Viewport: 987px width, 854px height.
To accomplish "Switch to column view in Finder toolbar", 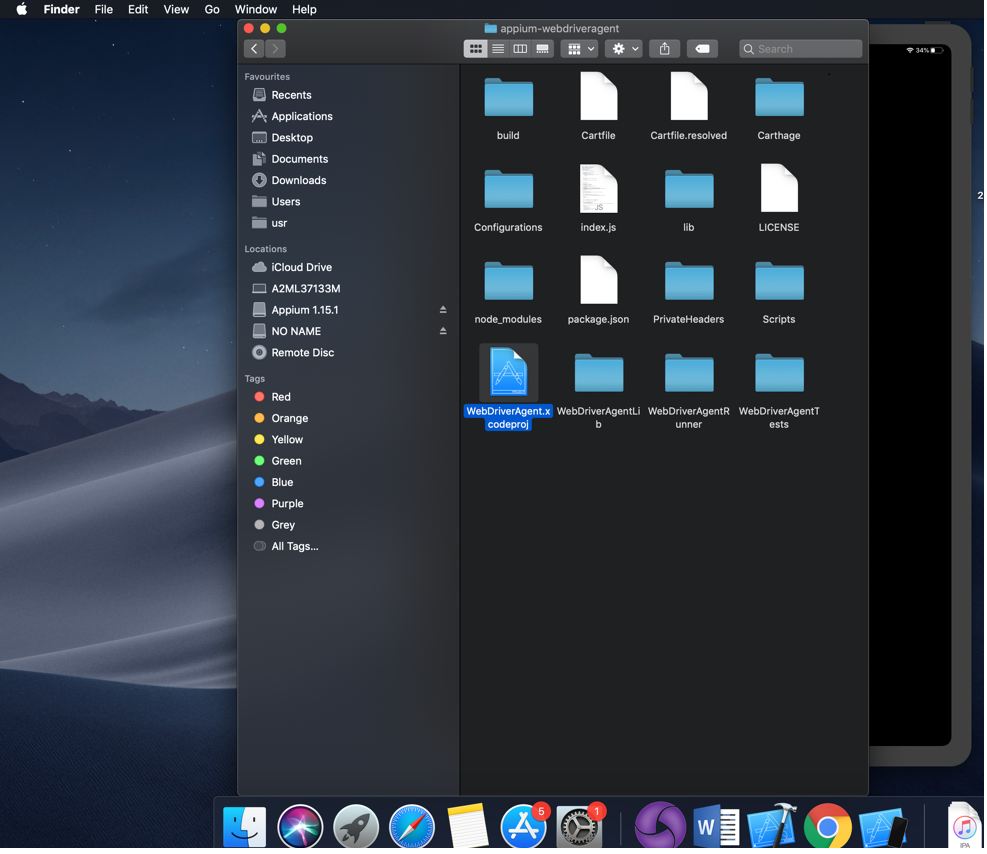I will tap(520, 48).
